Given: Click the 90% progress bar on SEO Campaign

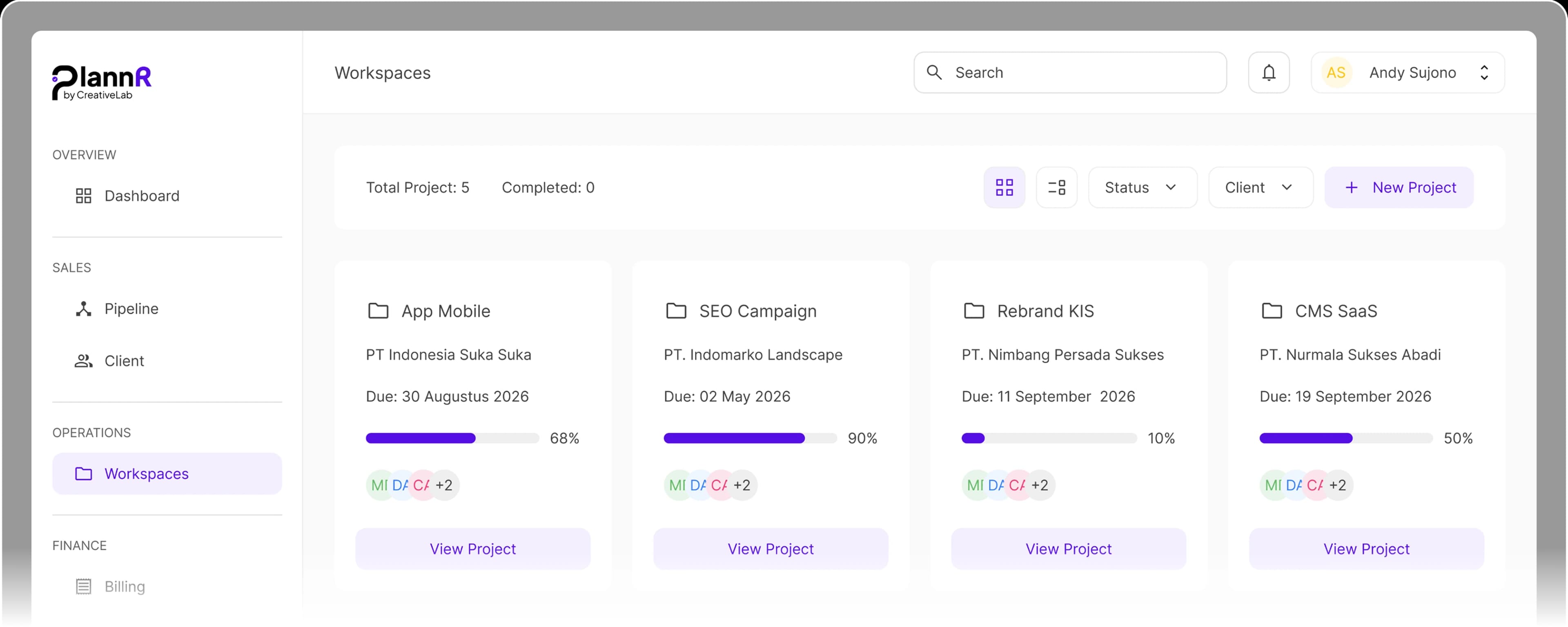Looking at the screenshot, I should tap(750, 438).
